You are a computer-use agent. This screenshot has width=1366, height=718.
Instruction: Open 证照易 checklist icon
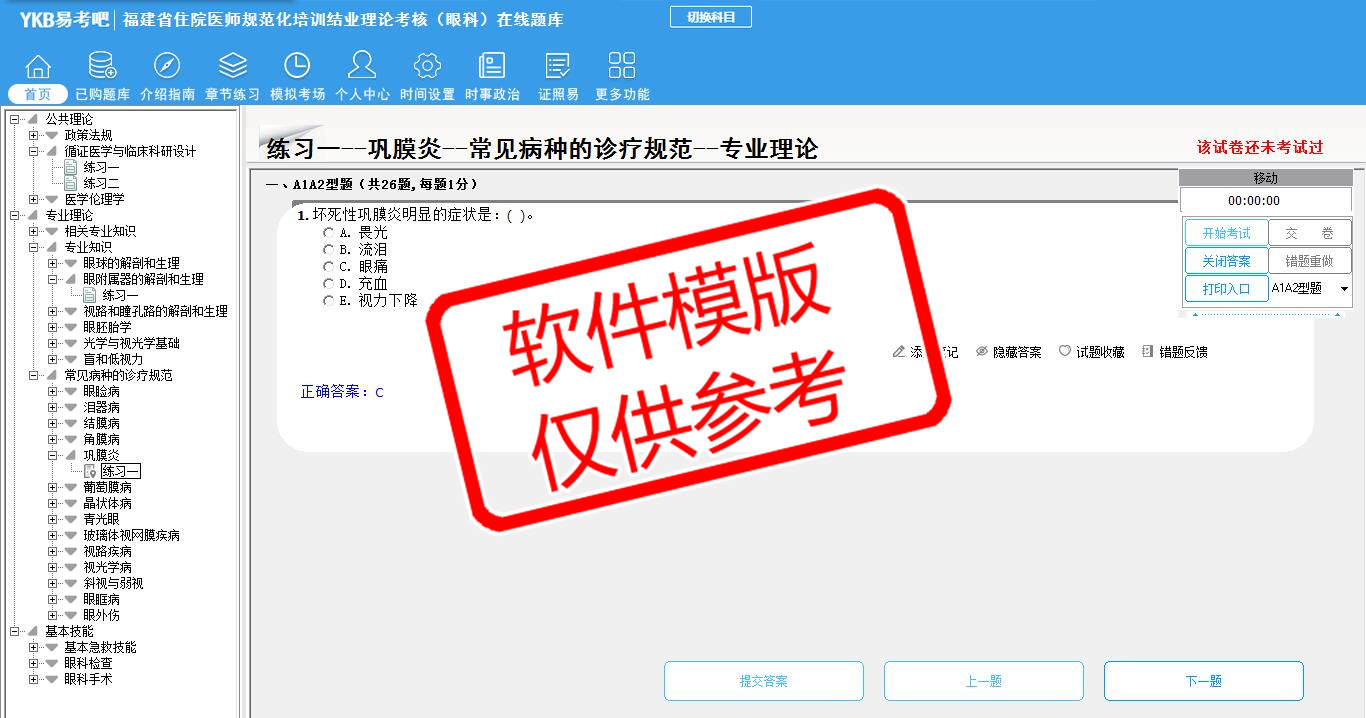[x=558, y=67]
